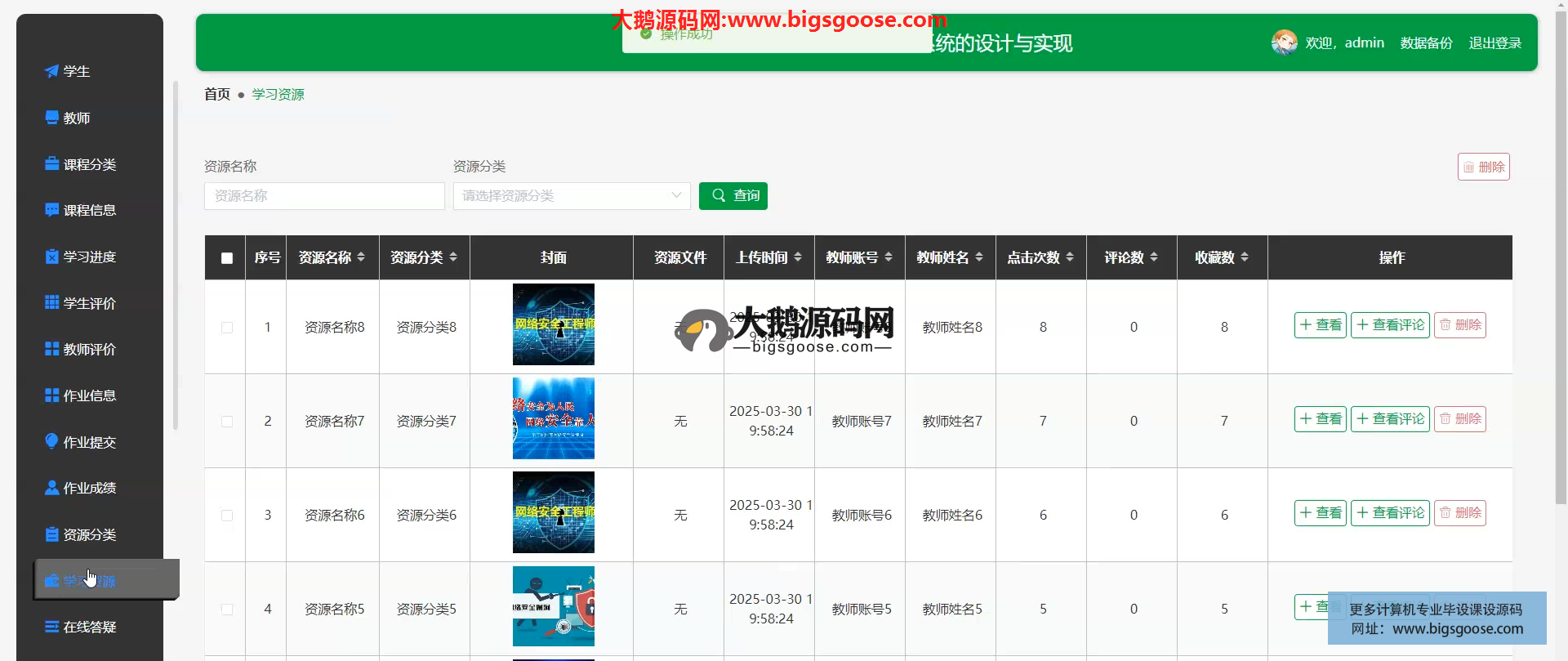Click the paper plane icon beside 学生
The width and height of the screenshot is (1568, 661).
point(51,71)
